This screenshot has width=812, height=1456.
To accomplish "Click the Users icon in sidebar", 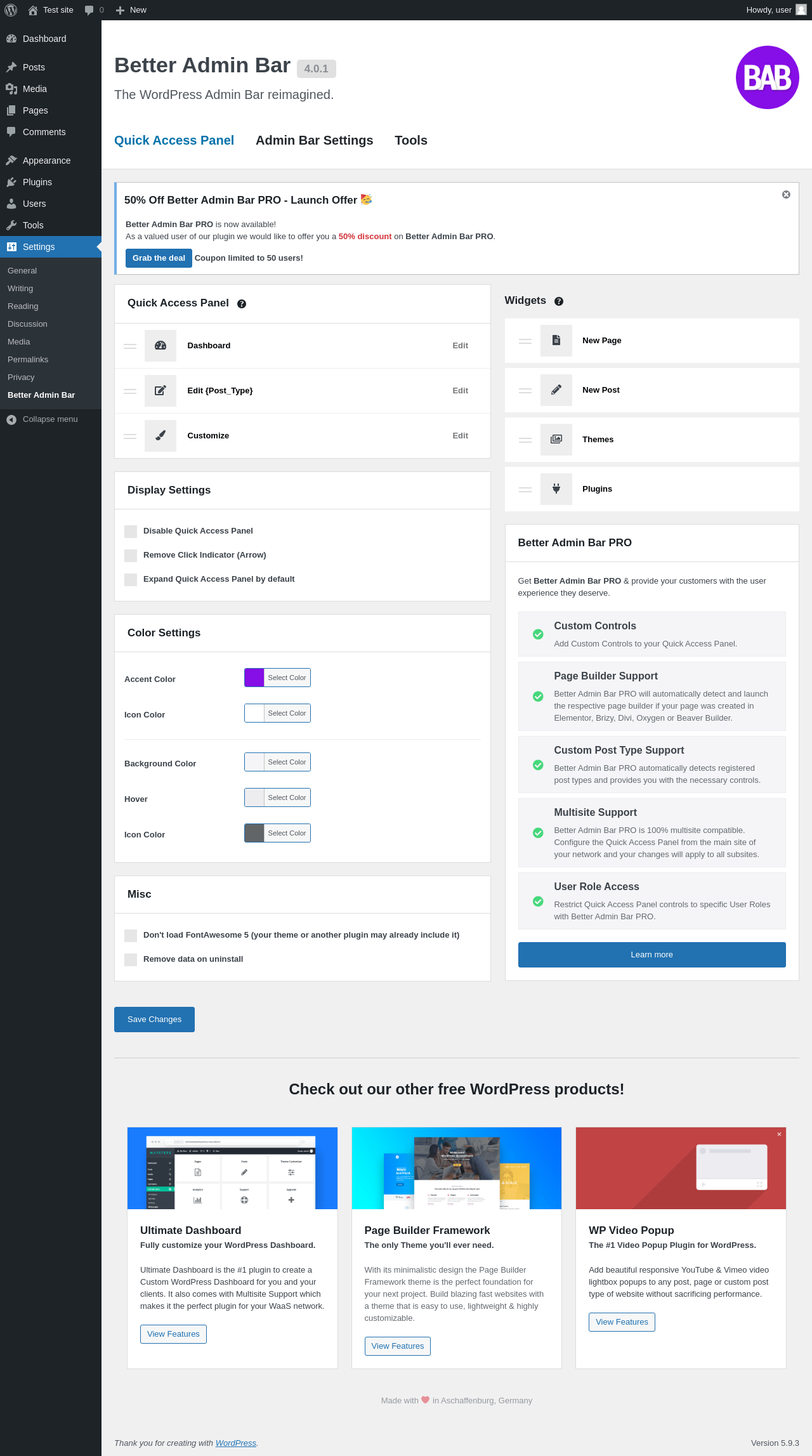I will 11,204.
